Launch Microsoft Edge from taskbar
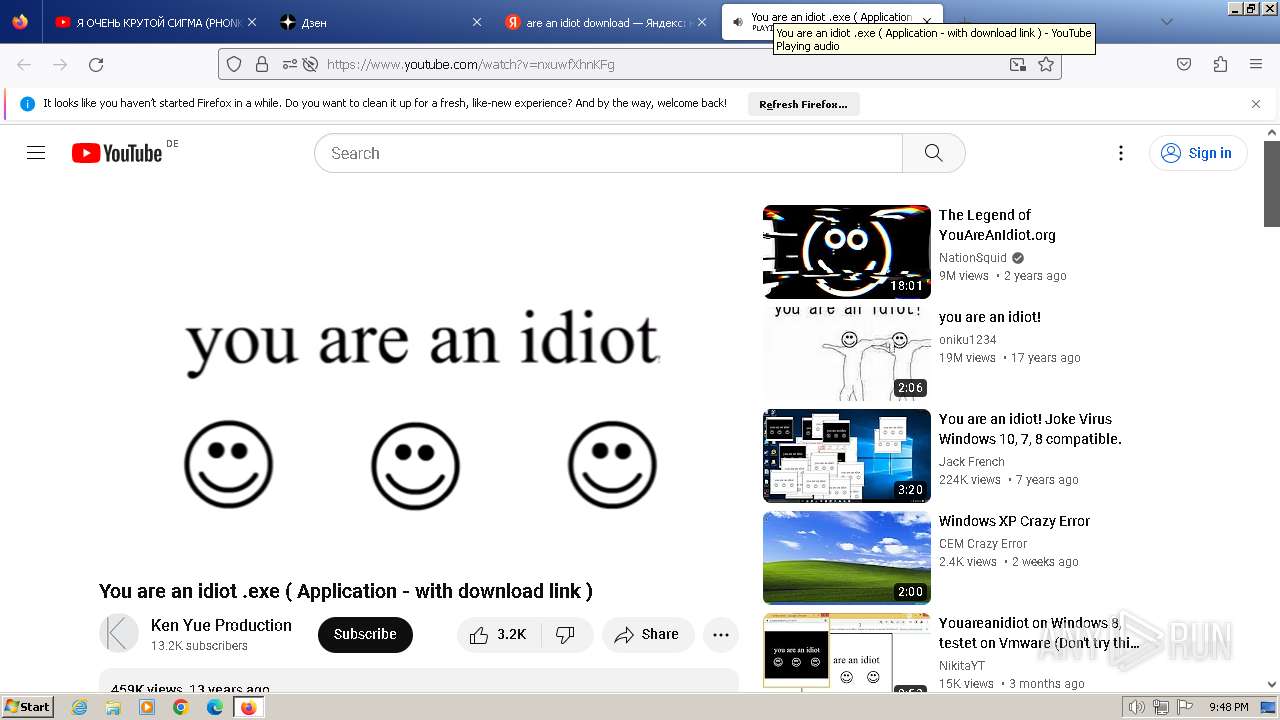Screen dimensions: 1280x720 (x=215, y=707)
